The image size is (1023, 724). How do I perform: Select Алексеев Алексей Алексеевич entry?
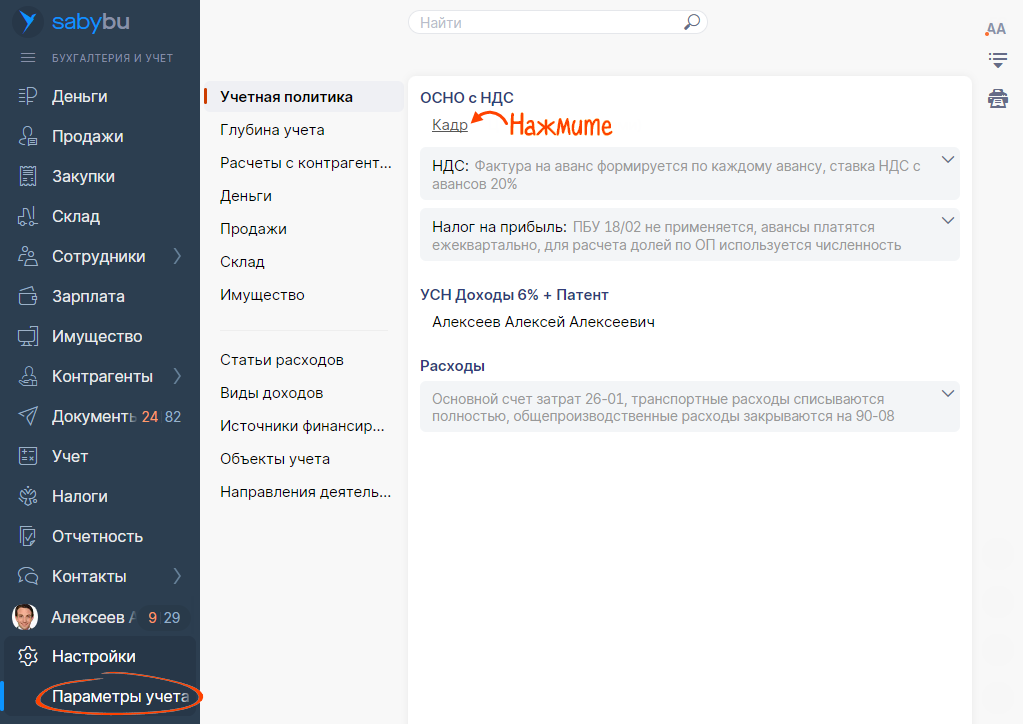[x=543, y=322]
